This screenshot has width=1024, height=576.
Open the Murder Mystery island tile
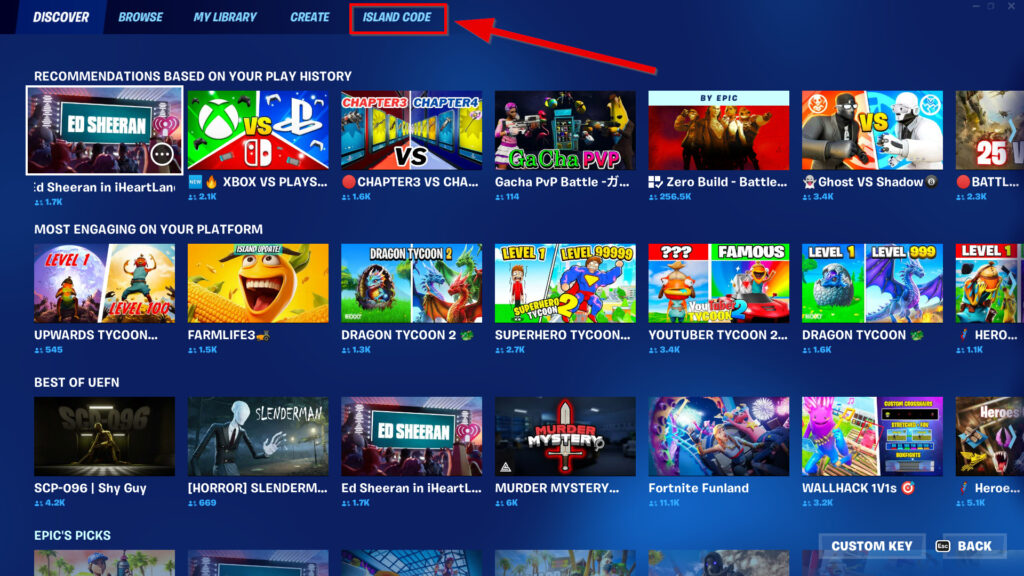coord(565,436)
